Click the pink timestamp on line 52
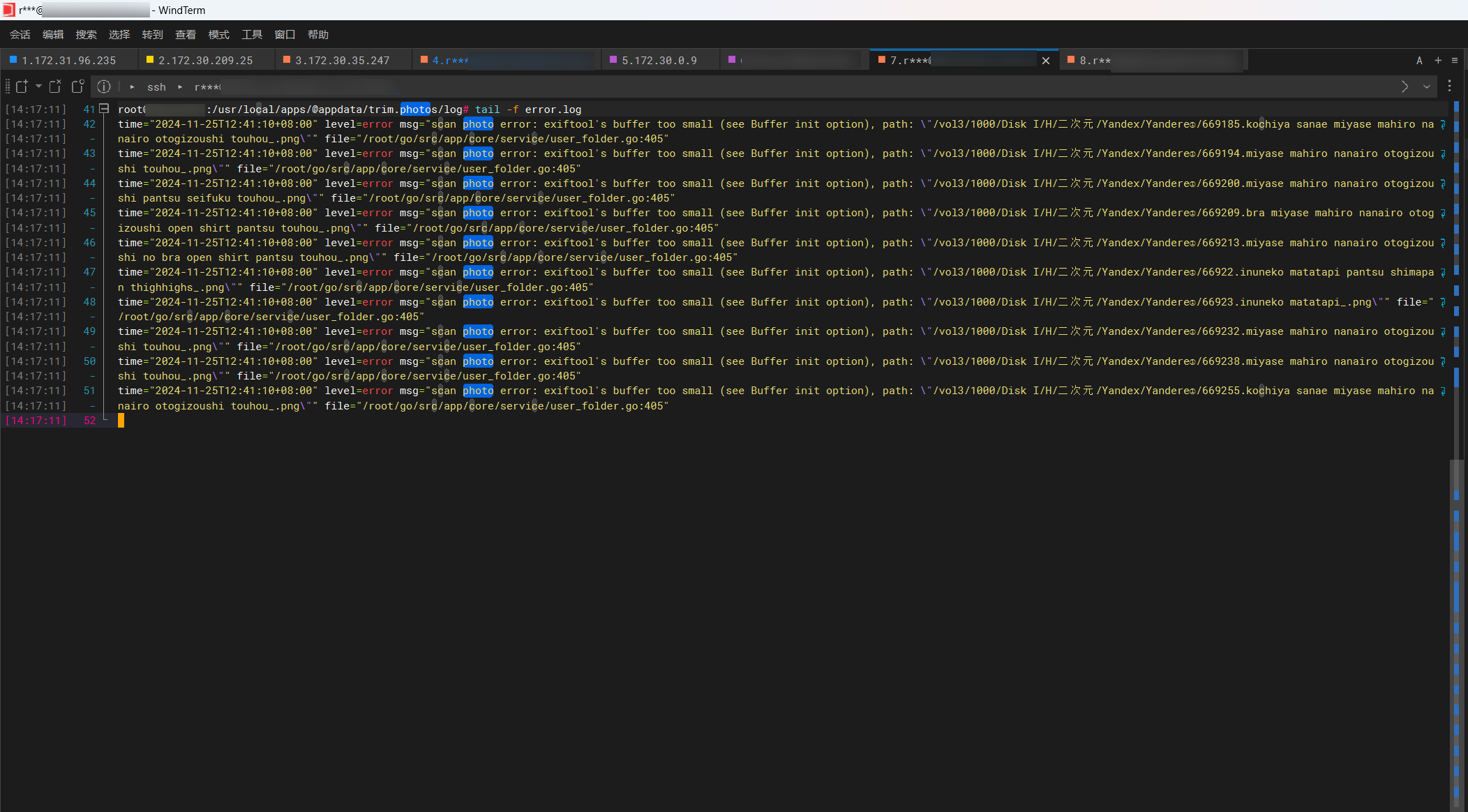 pos(36,421)
